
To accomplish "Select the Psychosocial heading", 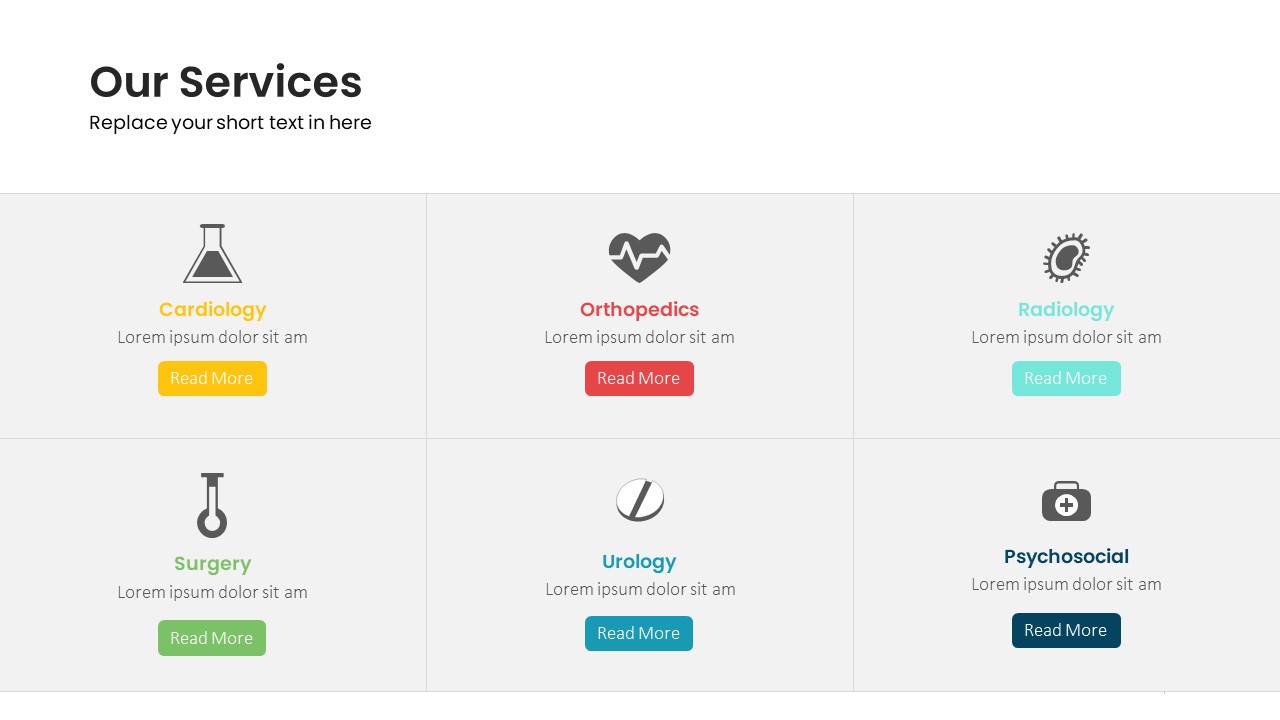I will [x=1066, y=557].
